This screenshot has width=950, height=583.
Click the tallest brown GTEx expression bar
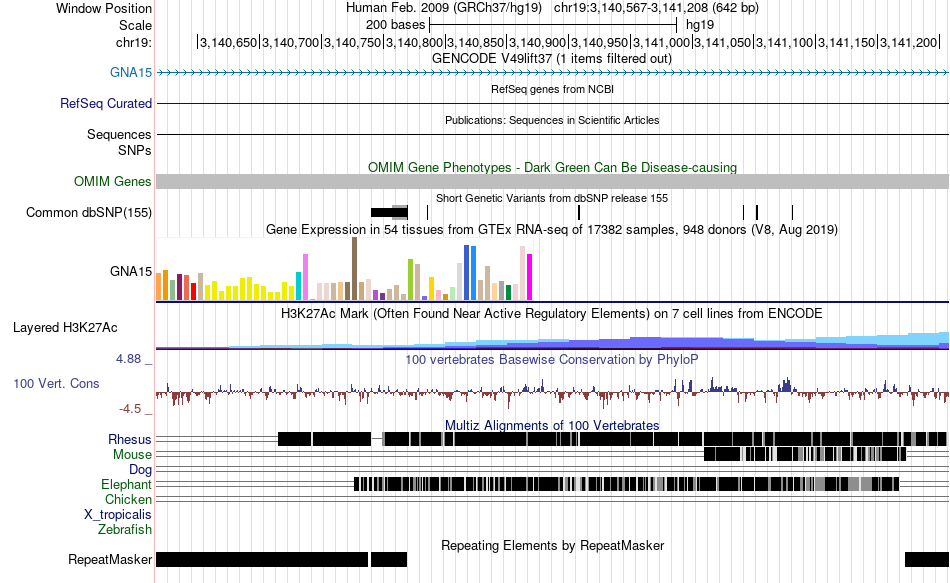(x=354, y=269)
